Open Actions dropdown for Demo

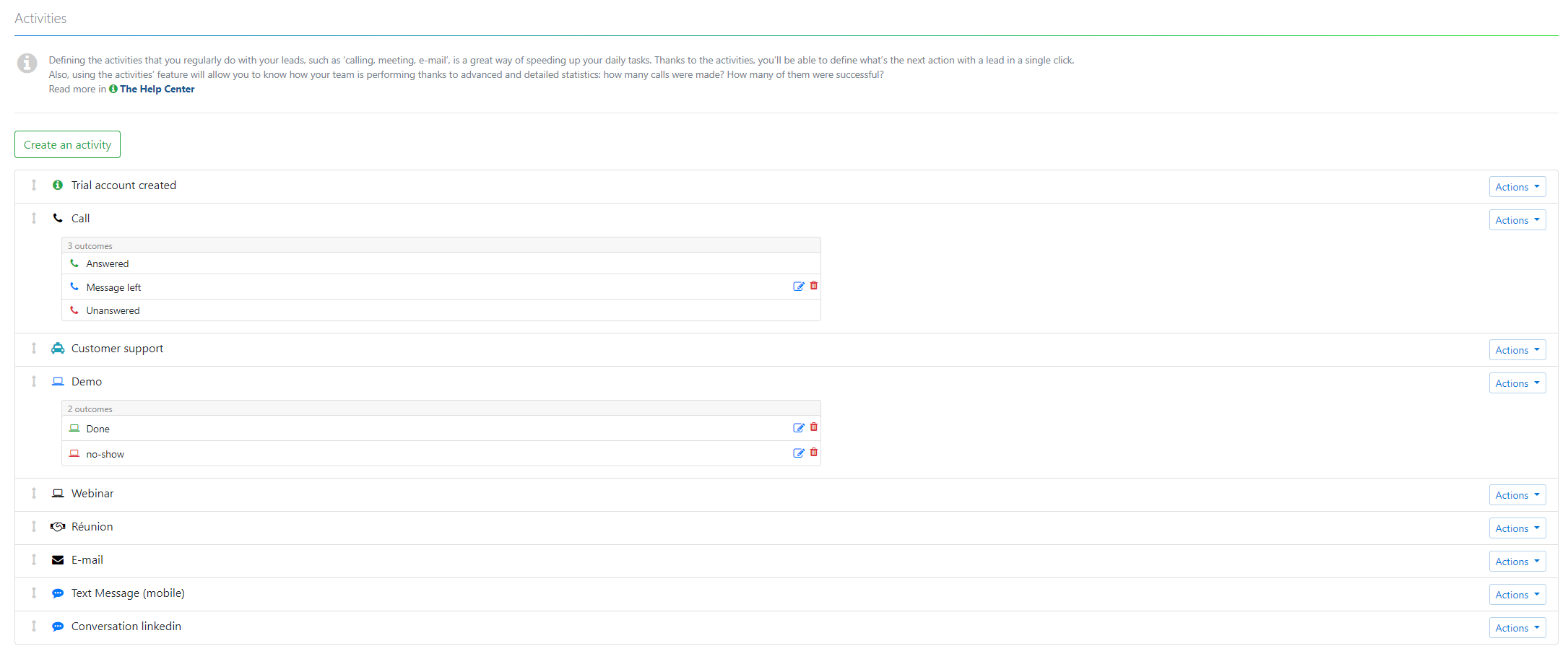pos(1517,383)
